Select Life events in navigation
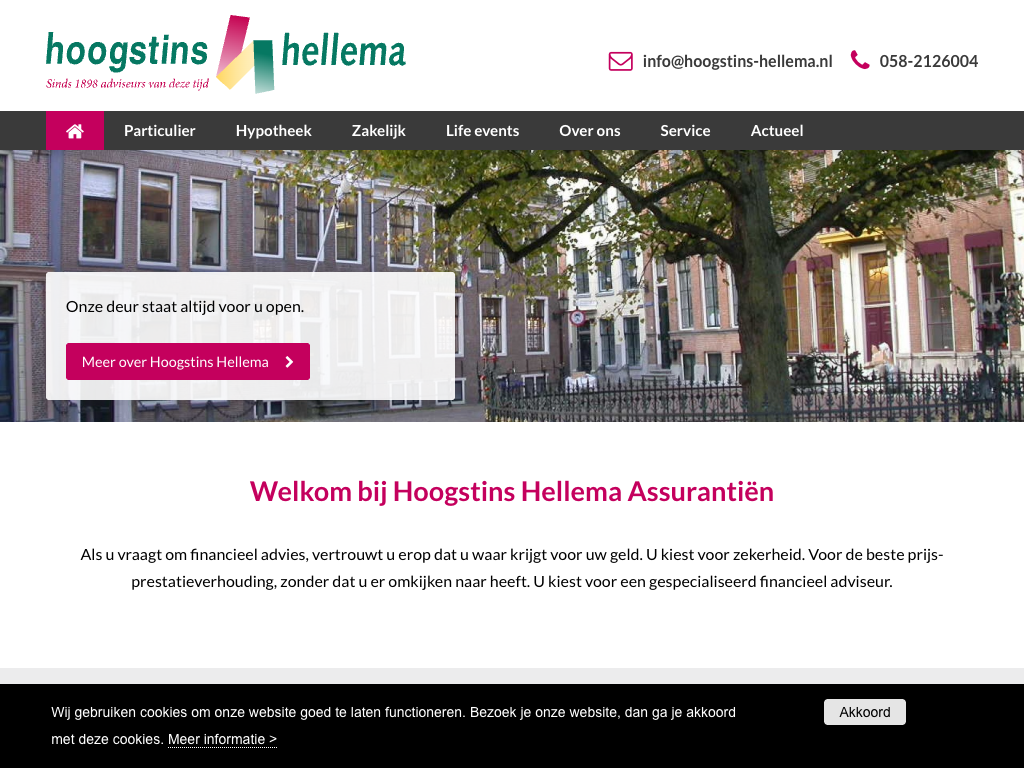 click(x=483, y=131)
